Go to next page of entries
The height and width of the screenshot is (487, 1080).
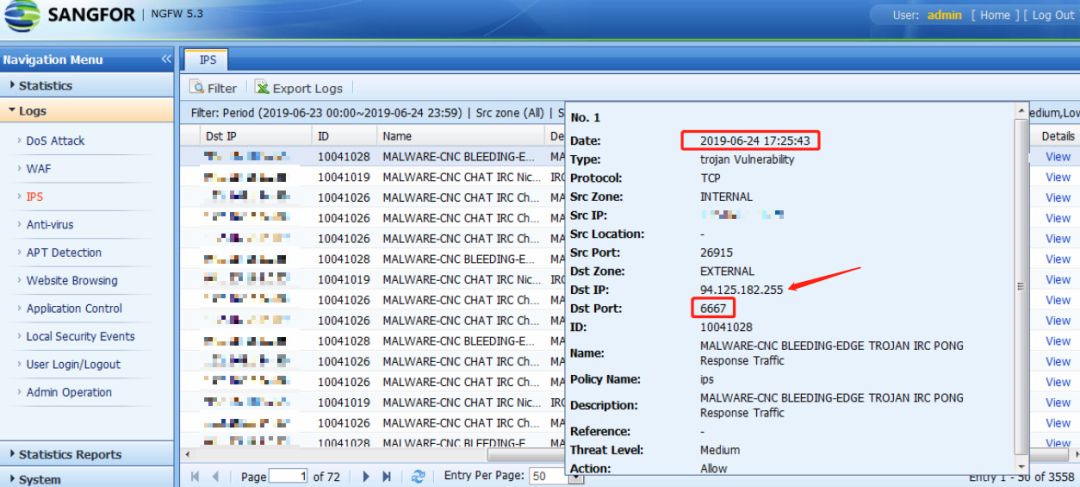point(366,476)
